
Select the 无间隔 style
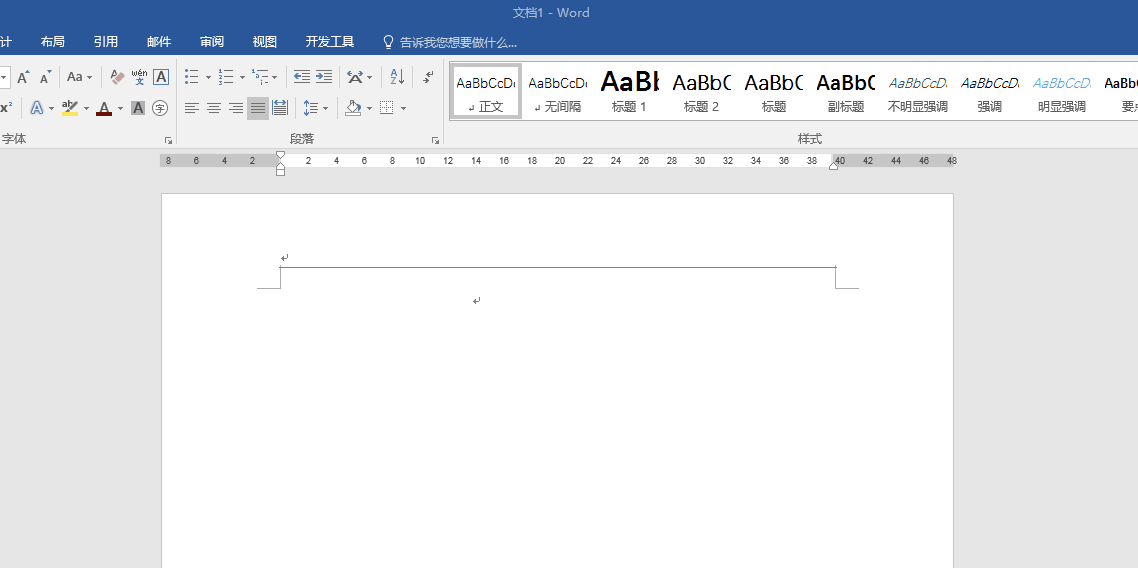(557, 91)
